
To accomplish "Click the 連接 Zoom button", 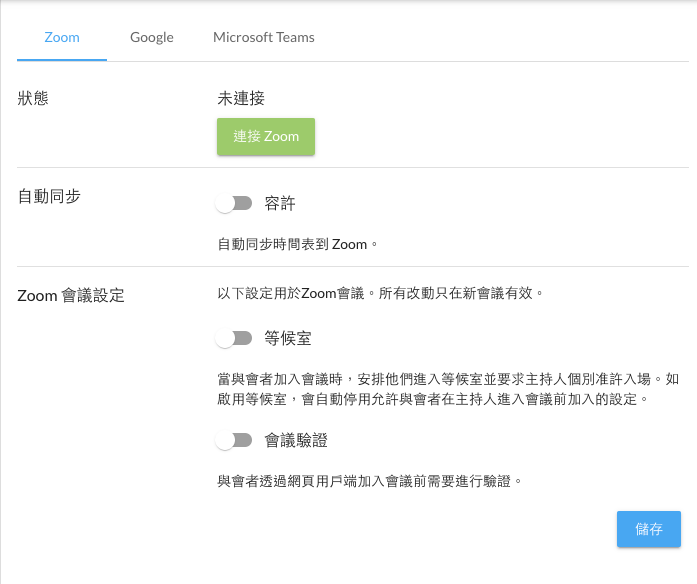I will click(x=266, y=136).
